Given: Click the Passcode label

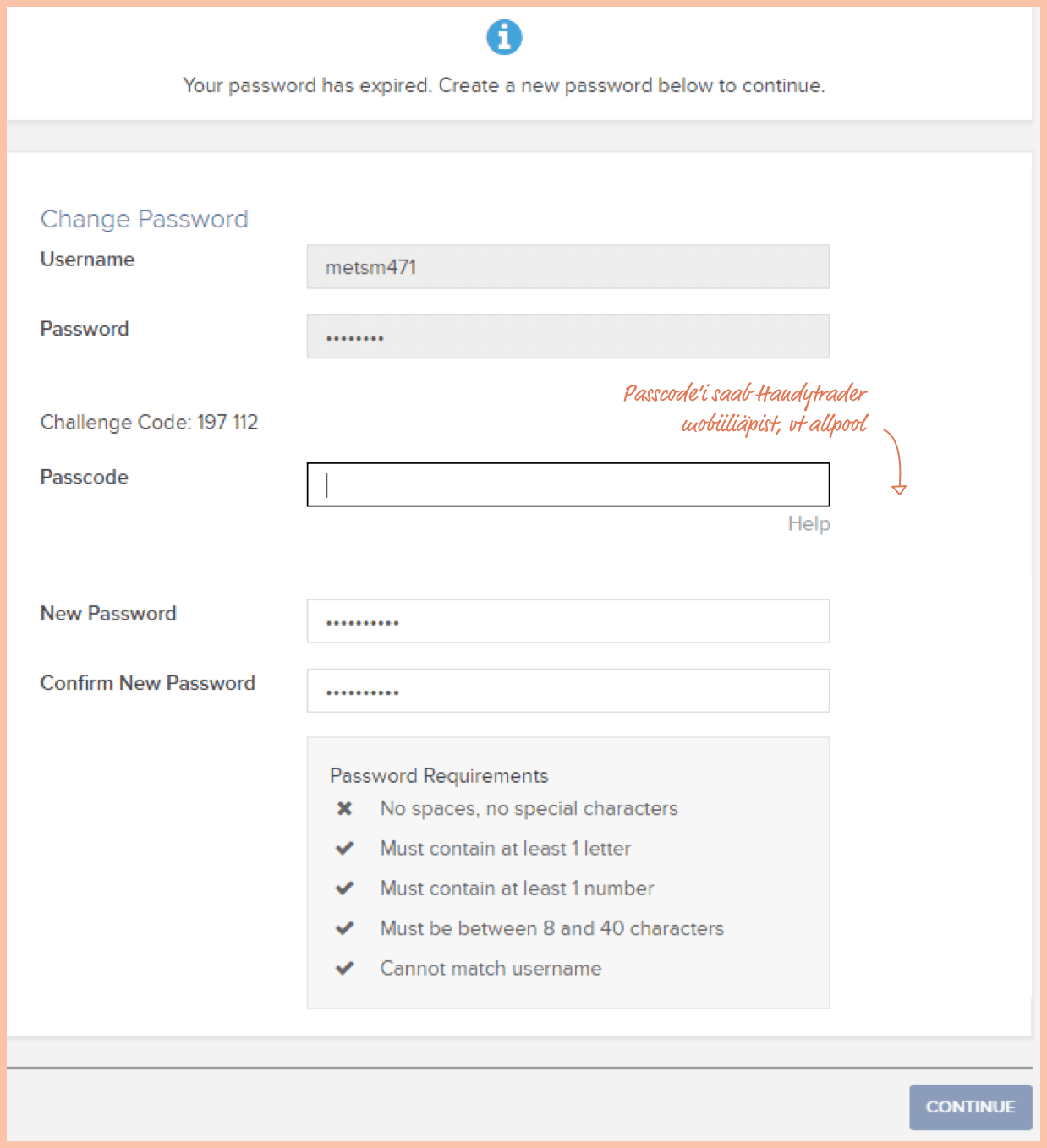Looking at the screenshot, I should click(x=85, y=477).
